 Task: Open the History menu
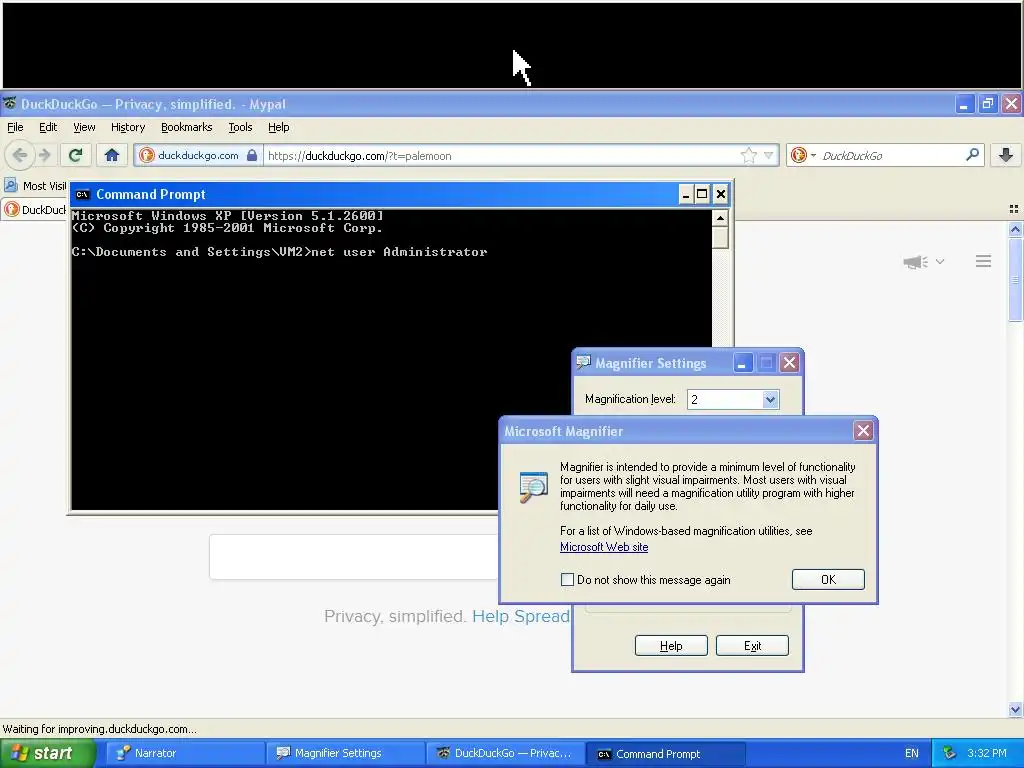click(127, 127)
